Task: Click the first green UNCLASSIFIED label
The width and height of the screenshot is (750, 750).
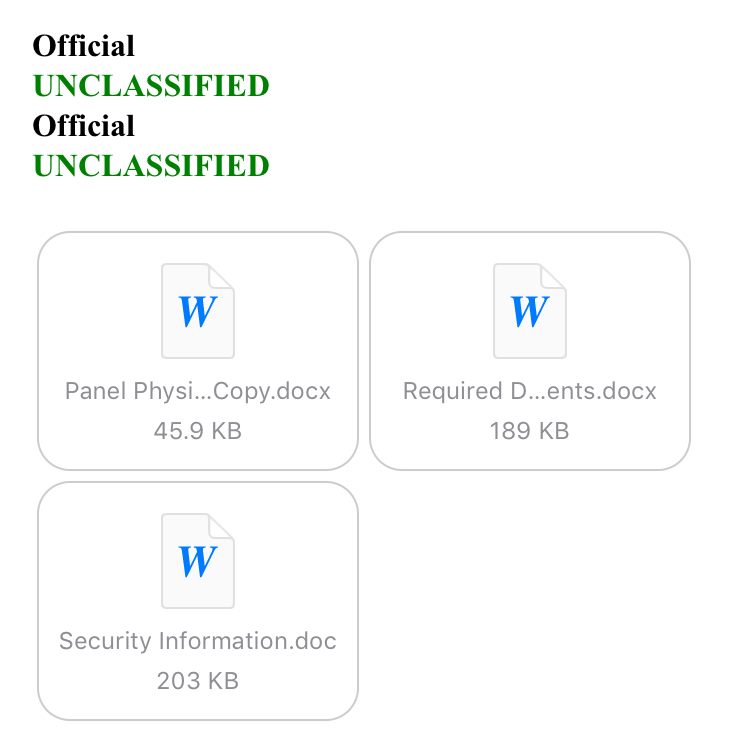Action: pos(151,86)
